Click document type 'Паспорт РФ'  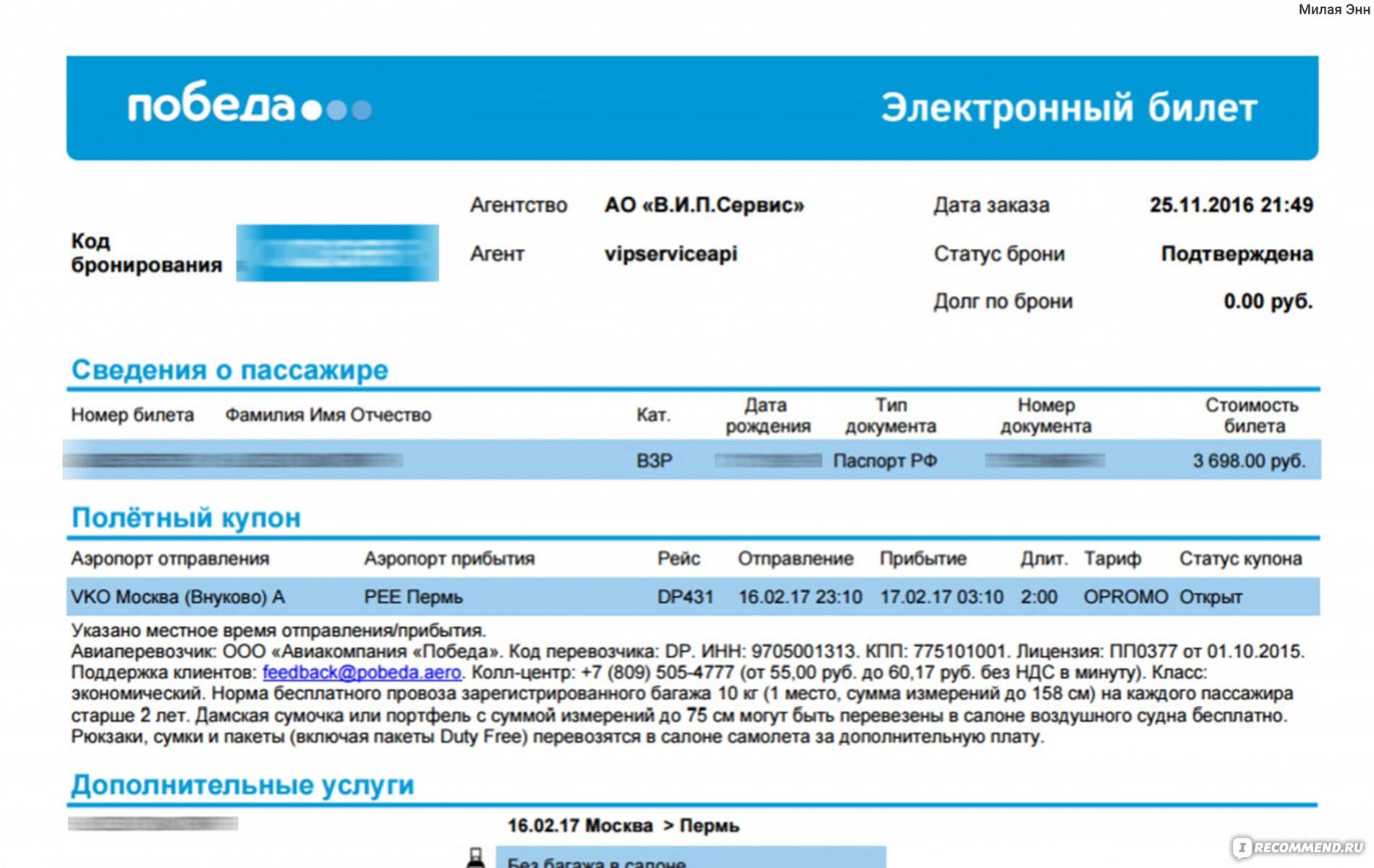click(885, 461)
